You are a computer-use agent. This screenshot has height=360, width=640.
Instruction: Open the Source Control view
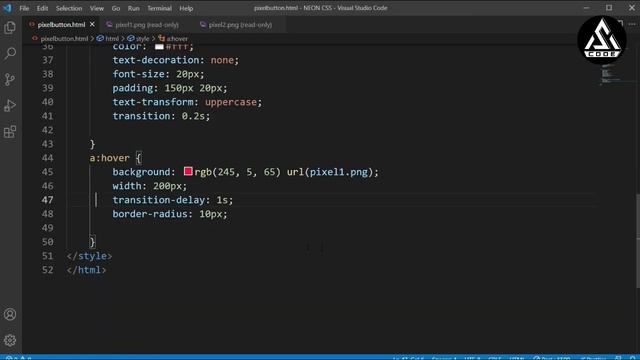[x=10, y=79]
